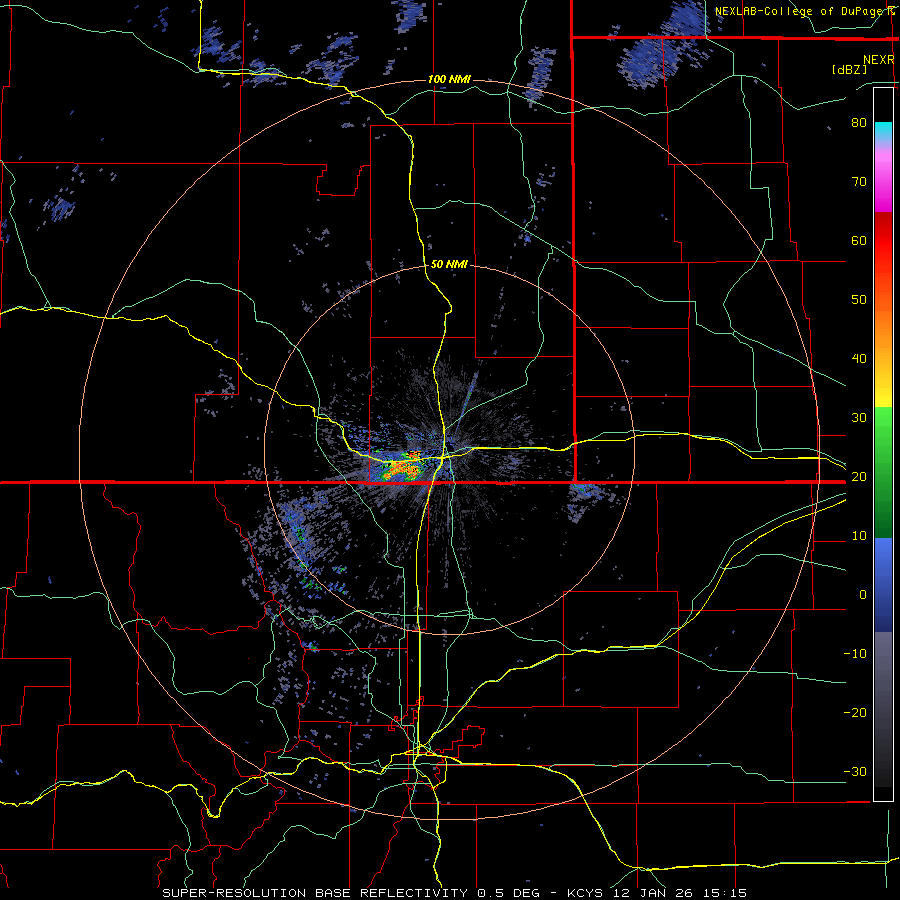Image resolution: width=900 pixels, height=900 pixels.
Task: Click the 80 value on reflectivity scale
Action: [859, 123]
